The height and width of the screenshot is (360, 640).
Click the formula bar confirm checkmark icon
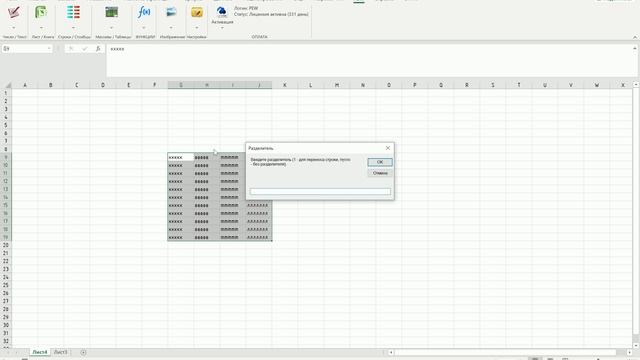[84, 49]
